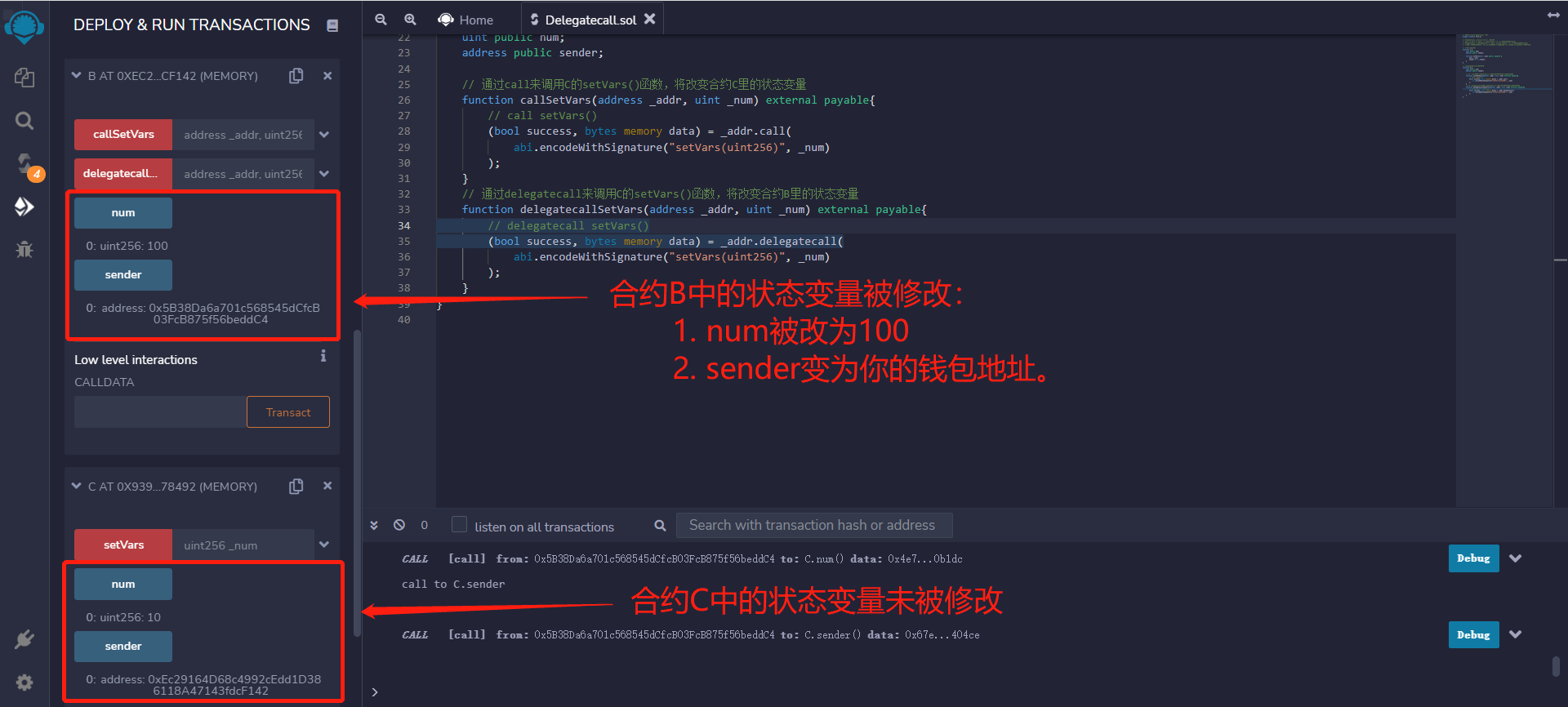
Task: Open the search icon in sidebar
Action: click(24, 121)
